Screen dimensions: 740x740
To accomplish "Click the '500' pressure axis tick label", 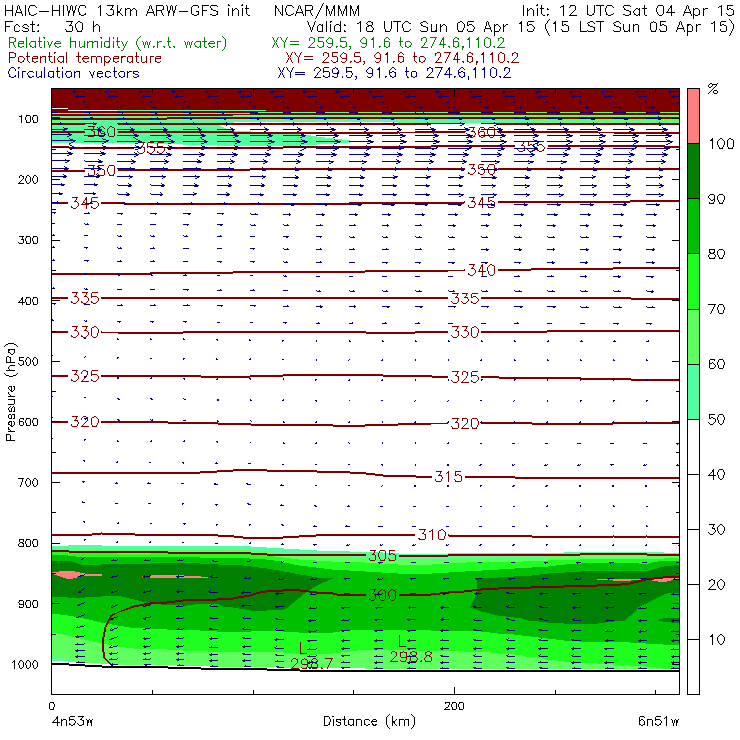I will pyautogui.click(x=28, y=362).
